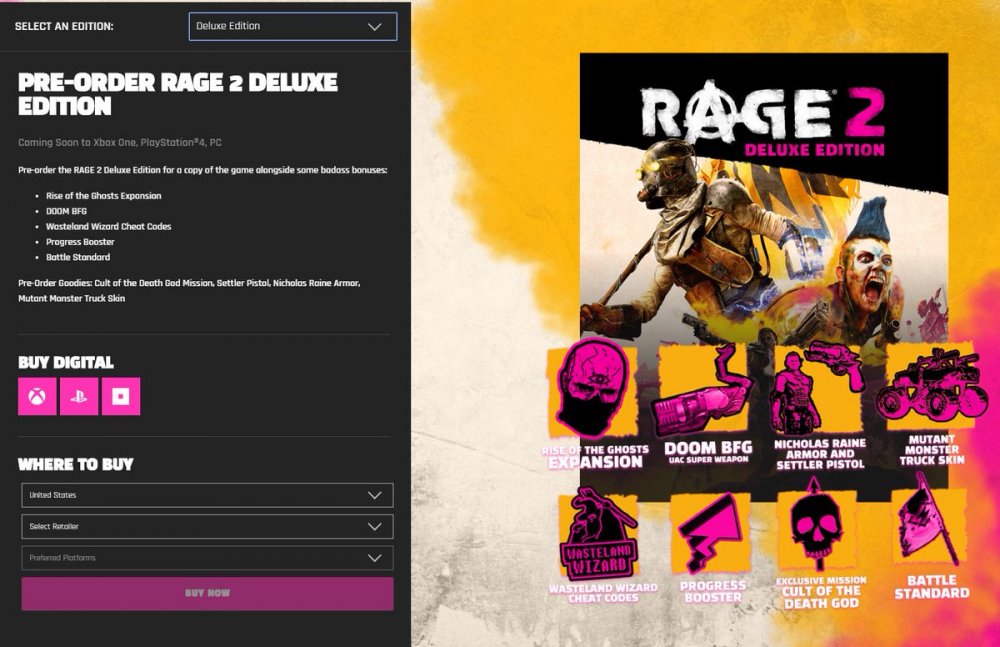Expand the Select Retailer dropdown
Screen dimensions: 1000x647
pyautogui.click(x=207, y=526)
